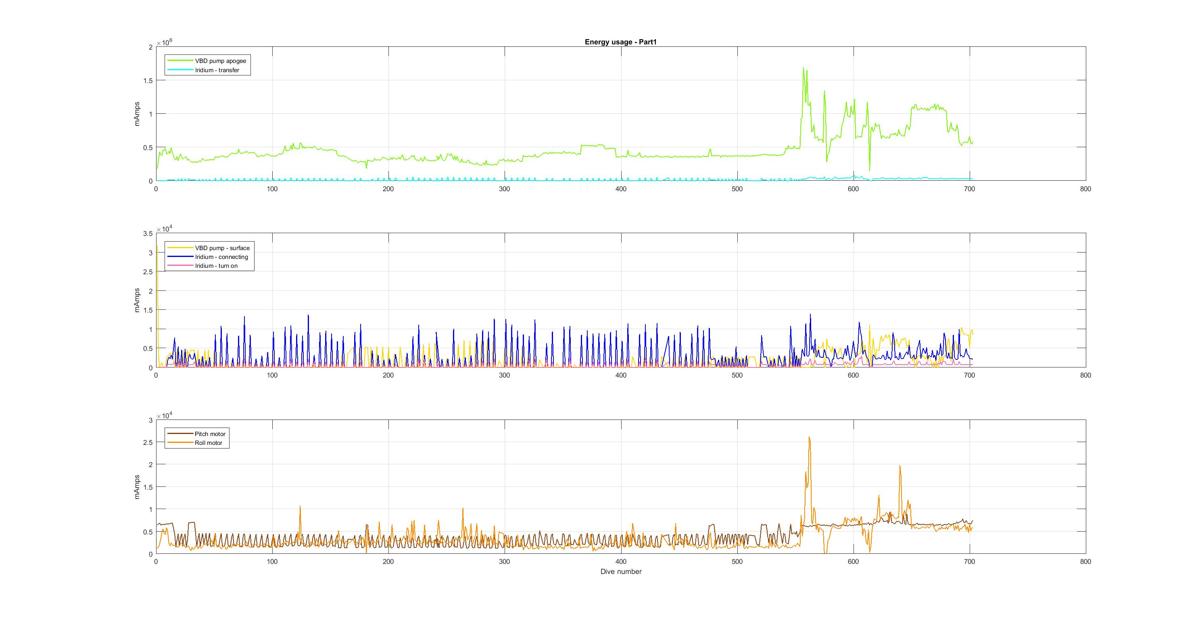Pick the yellow line sample beside VBD pump - surface
This screenshot has width=1200, height=622.
point(180,248)
